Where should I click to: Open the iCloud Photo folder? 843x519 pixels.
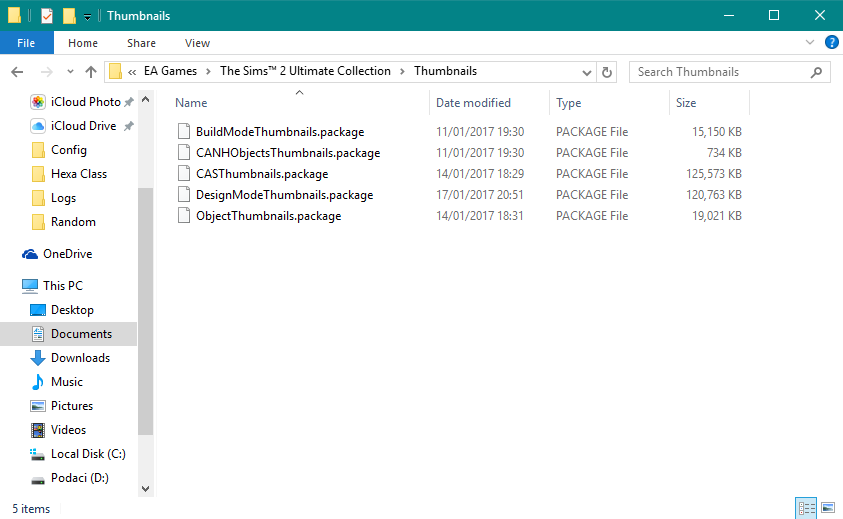[x=85, y=102]
